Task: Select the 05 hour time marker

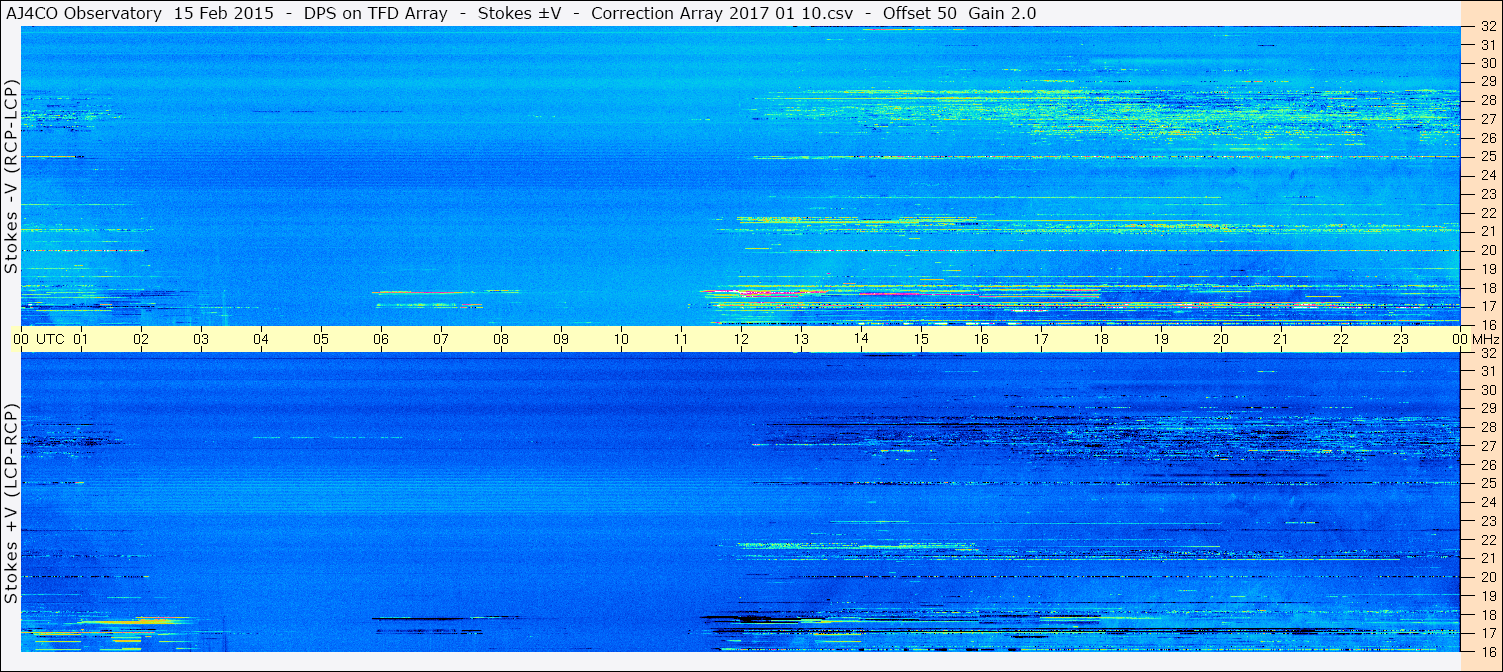Action: pyautogui.click(x=321, y=339)
